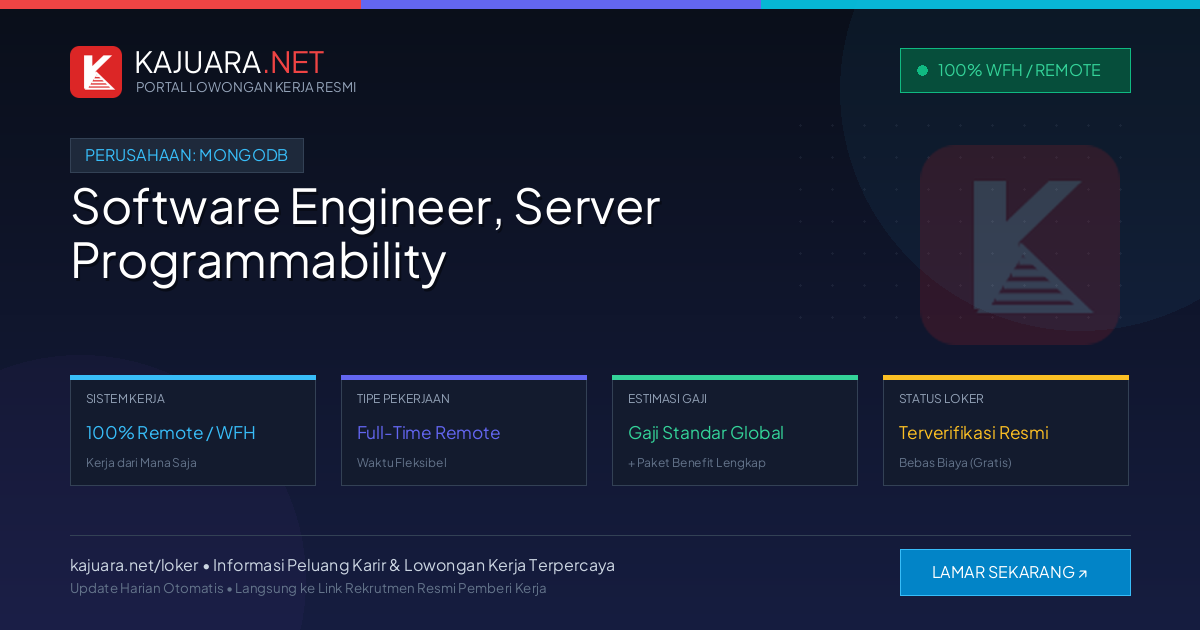This screenshot has height=630, width=1200.
Task: Click the Gaji Standar Global value
Action: click(x=706, y=433)
